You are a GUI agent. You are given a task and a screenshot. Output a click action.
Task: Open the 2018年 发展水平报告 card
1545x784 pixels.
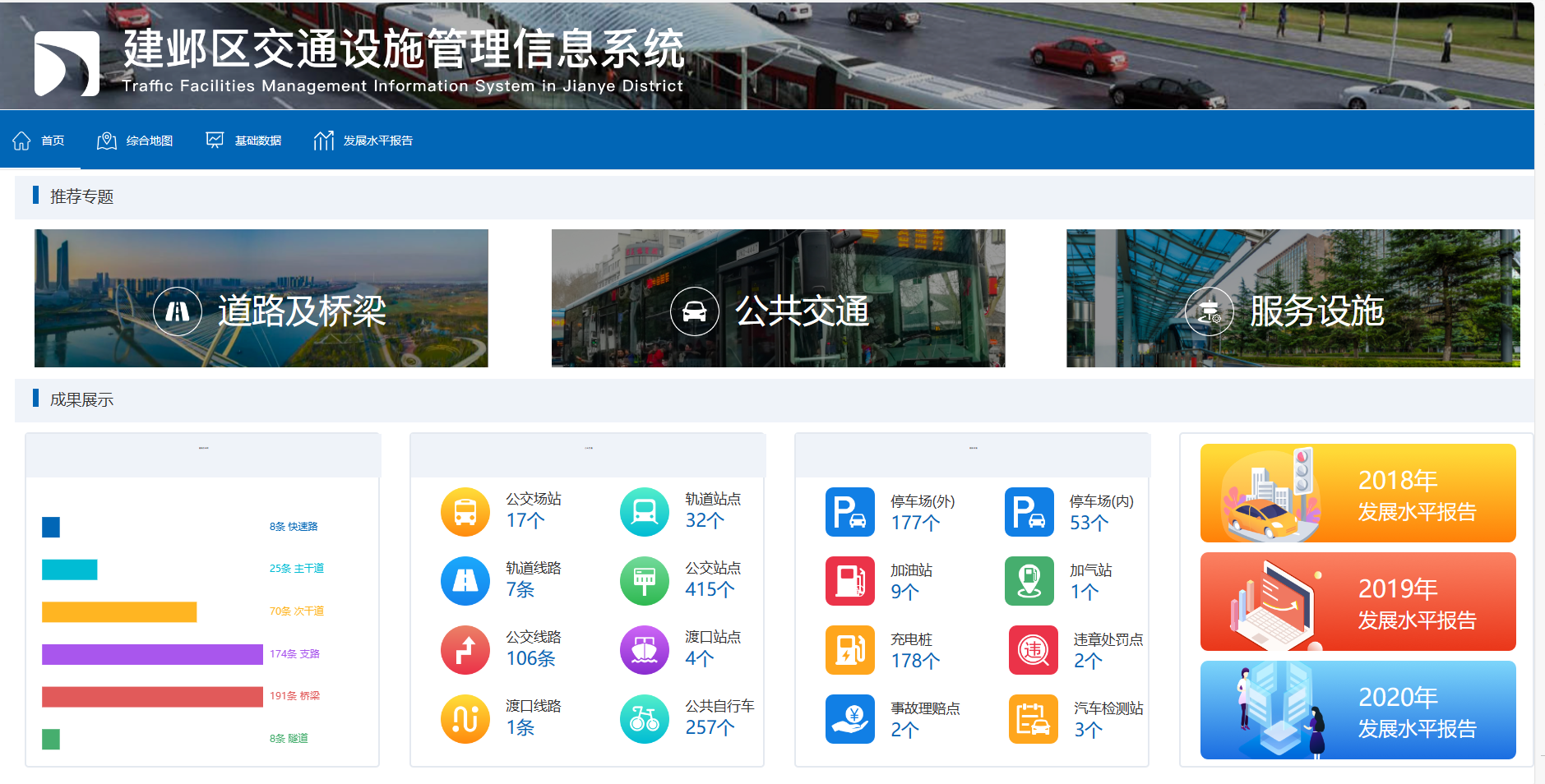[x=1358, y=493]
